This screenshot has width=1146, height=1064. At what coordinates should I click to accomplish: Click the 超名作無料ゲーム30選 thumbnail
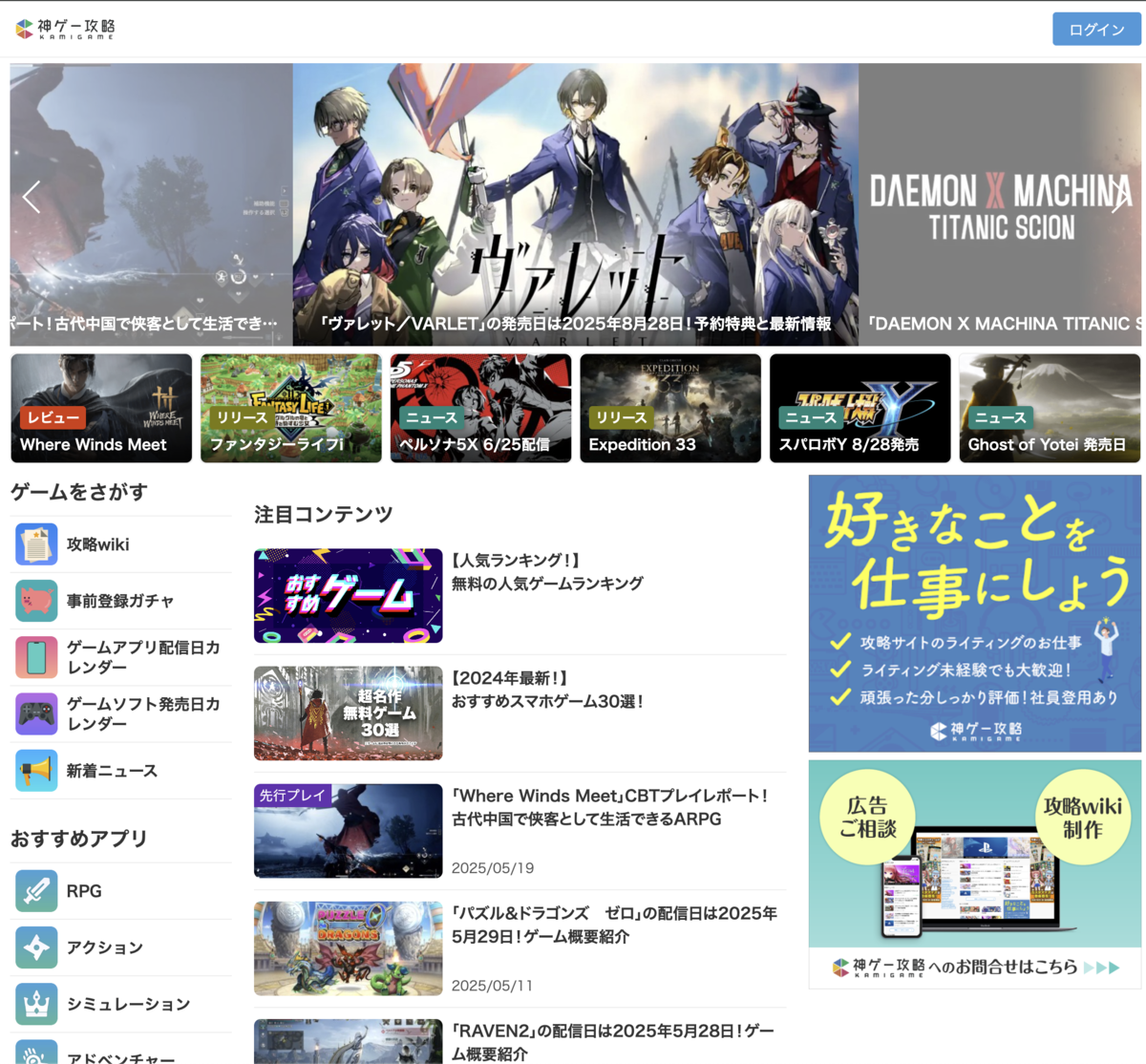point(348,713)
